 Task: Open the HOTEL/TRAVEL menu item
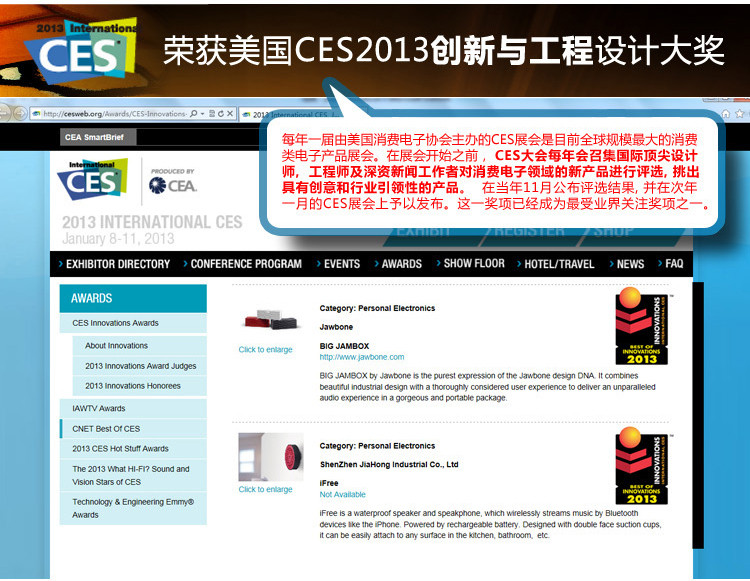click(556, 264)
